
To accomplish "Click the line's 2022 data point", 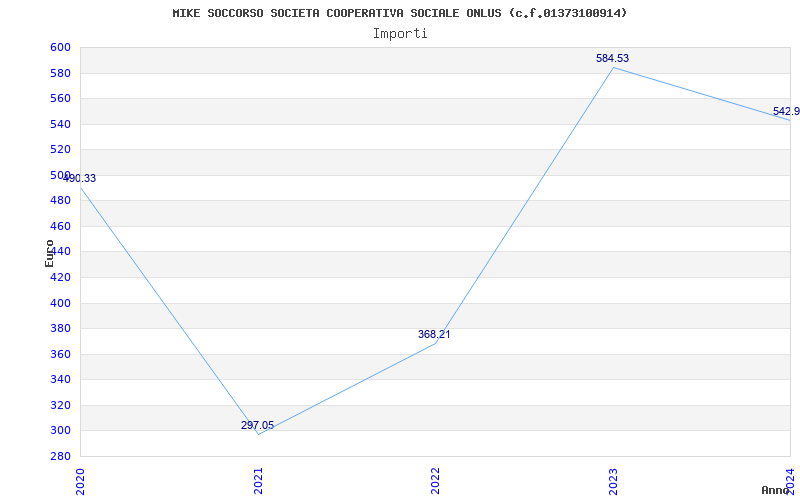I will 435,343.
